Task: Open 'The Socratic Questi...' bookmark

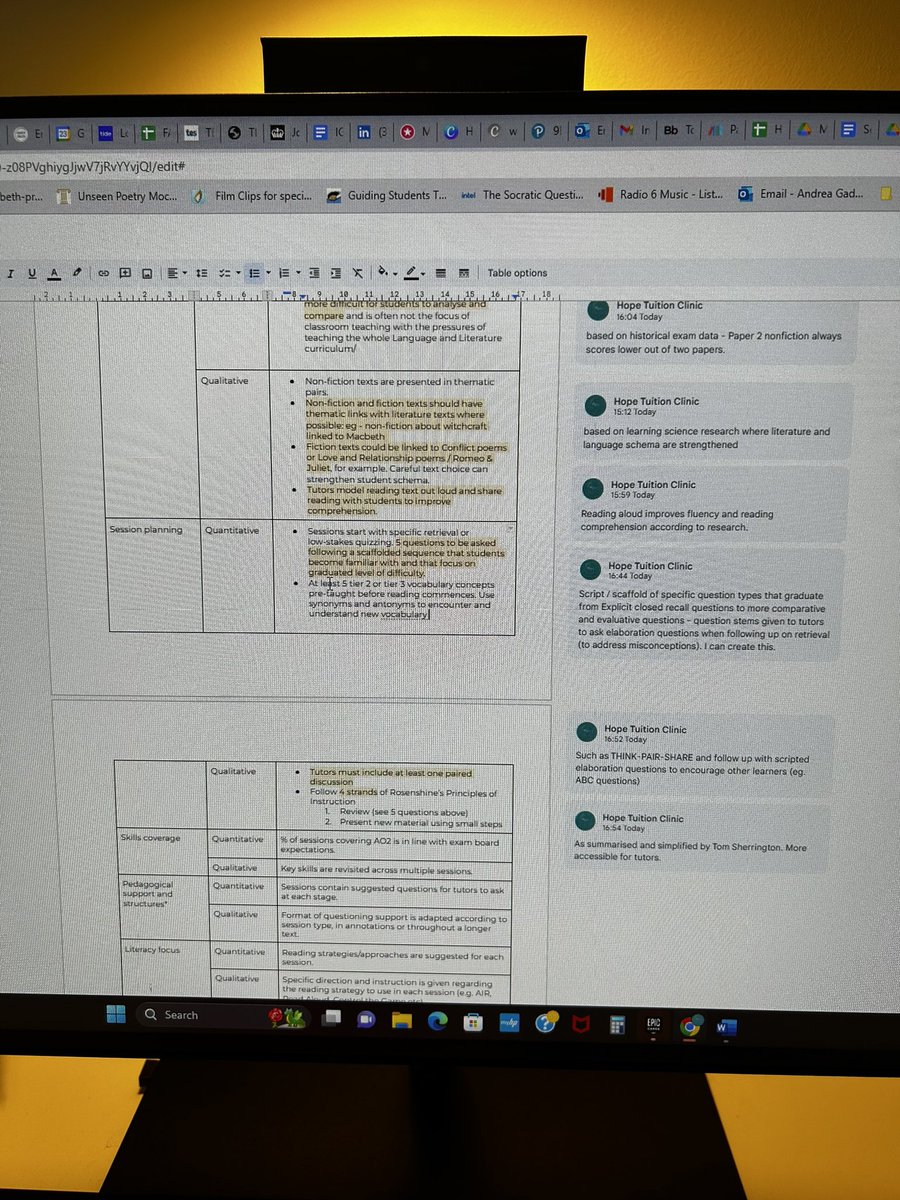Action: [x=521, y=195]
